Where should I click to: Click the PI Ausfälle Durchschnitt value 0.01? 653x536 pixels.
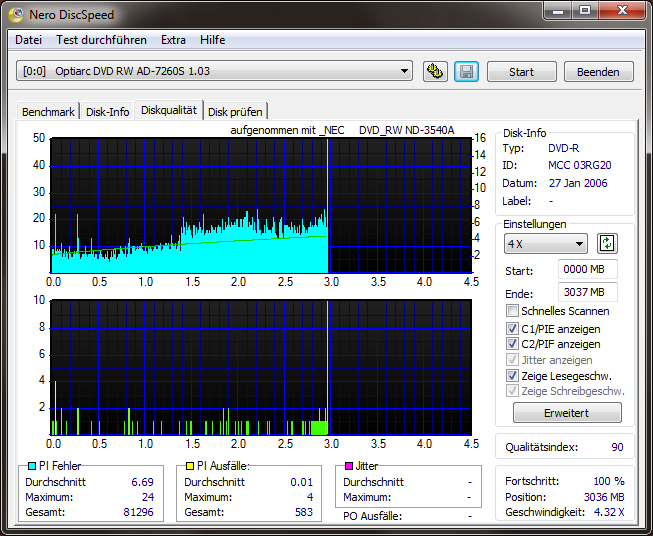pyautogui.click(x=302, y=482)
